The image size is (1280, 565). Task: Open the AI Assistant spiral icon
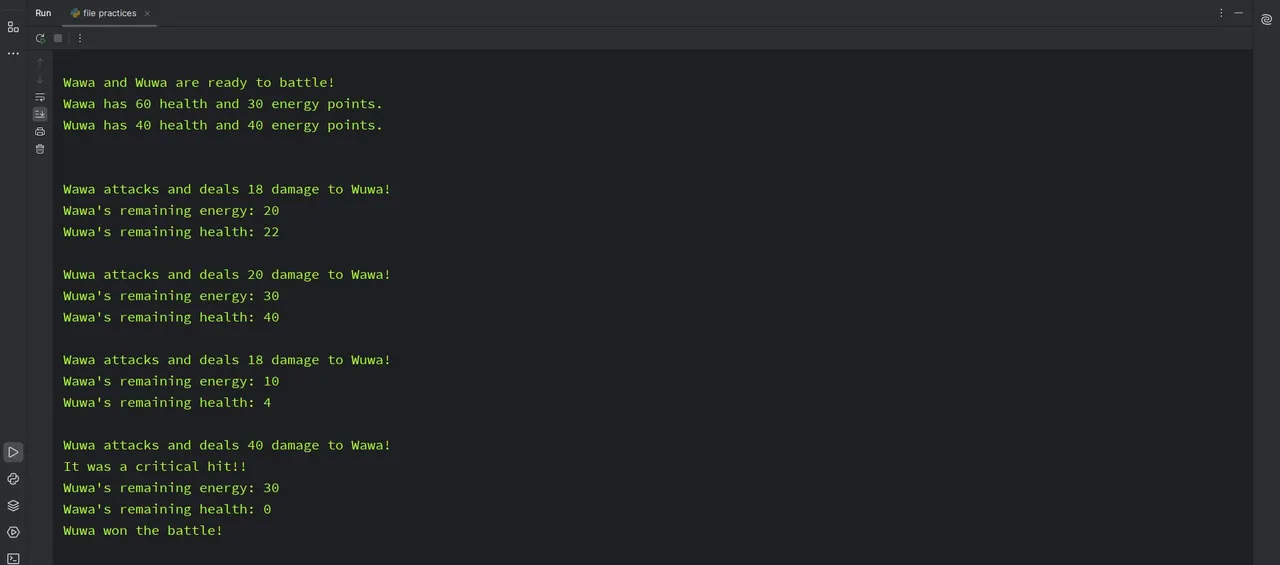[x=1266, y=33]
